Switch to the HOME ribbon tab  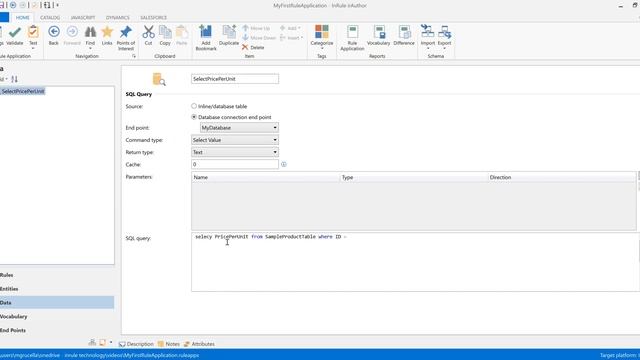point(22,18)
